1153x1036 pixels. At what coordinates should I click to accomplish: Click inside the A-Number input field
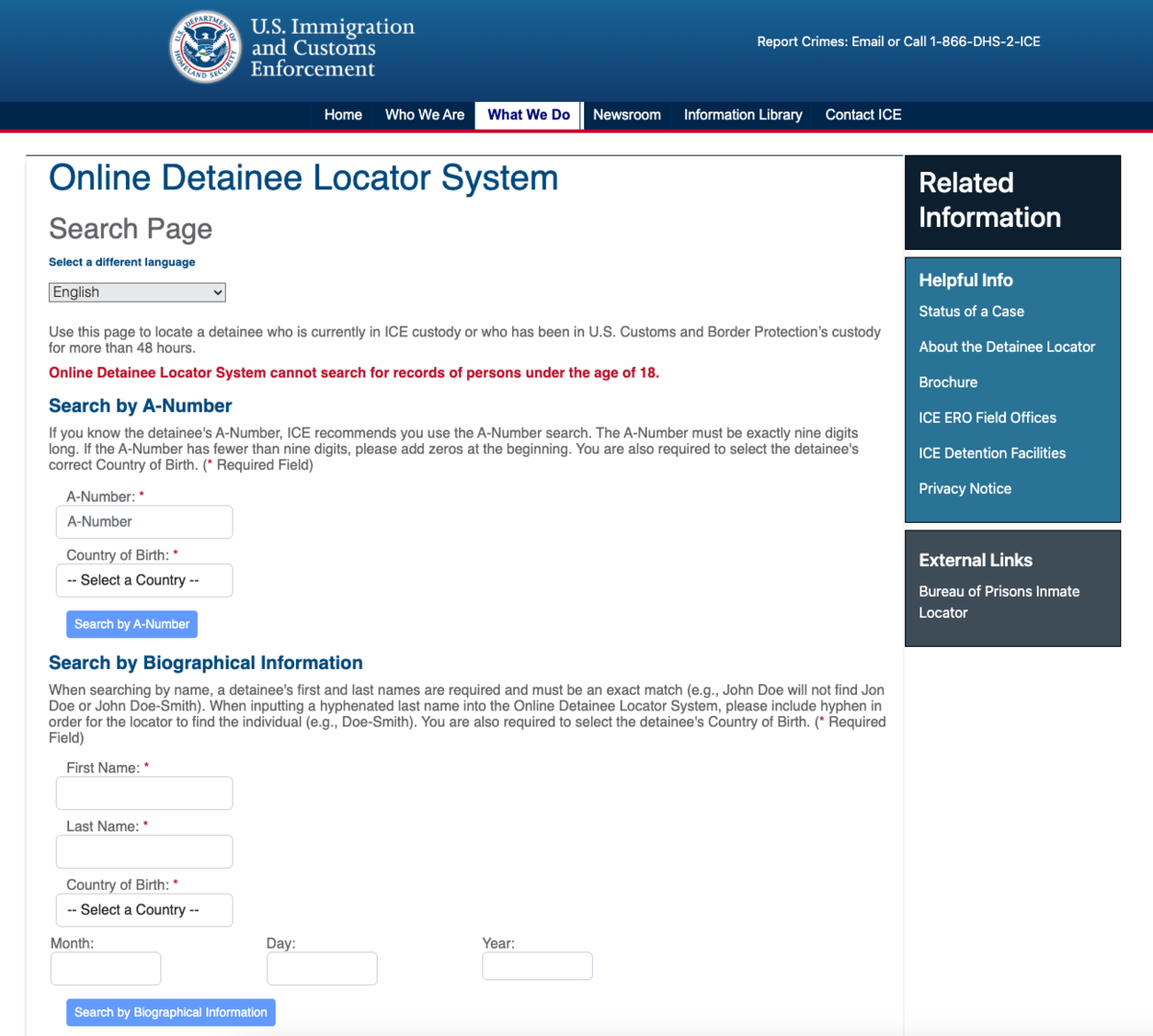(x=144, y=521)
